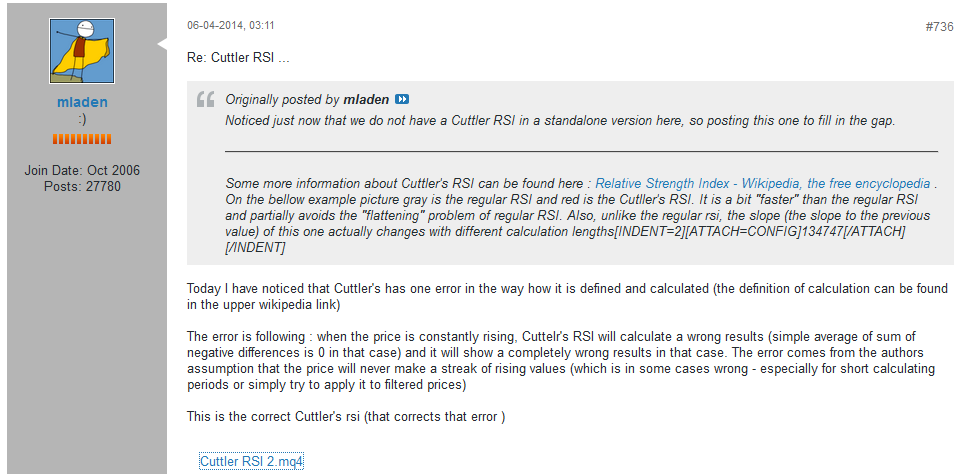974x474 pixels.
Task: Click the ':)' user title under username
Action: (82, 119)
